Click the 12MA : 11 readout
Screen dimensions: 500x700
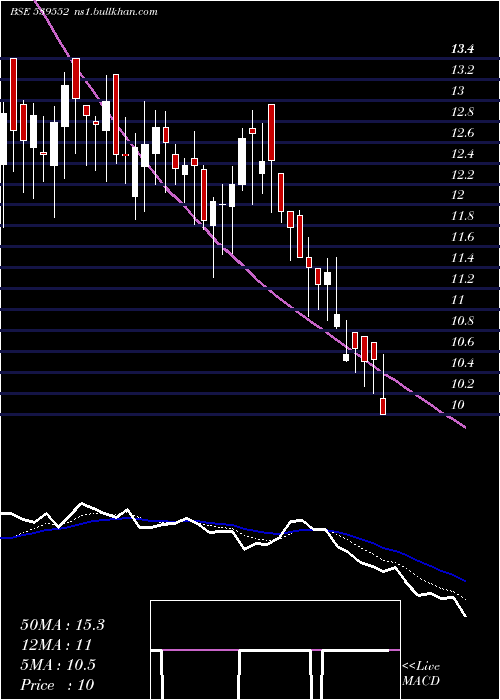tap(56, 645)
